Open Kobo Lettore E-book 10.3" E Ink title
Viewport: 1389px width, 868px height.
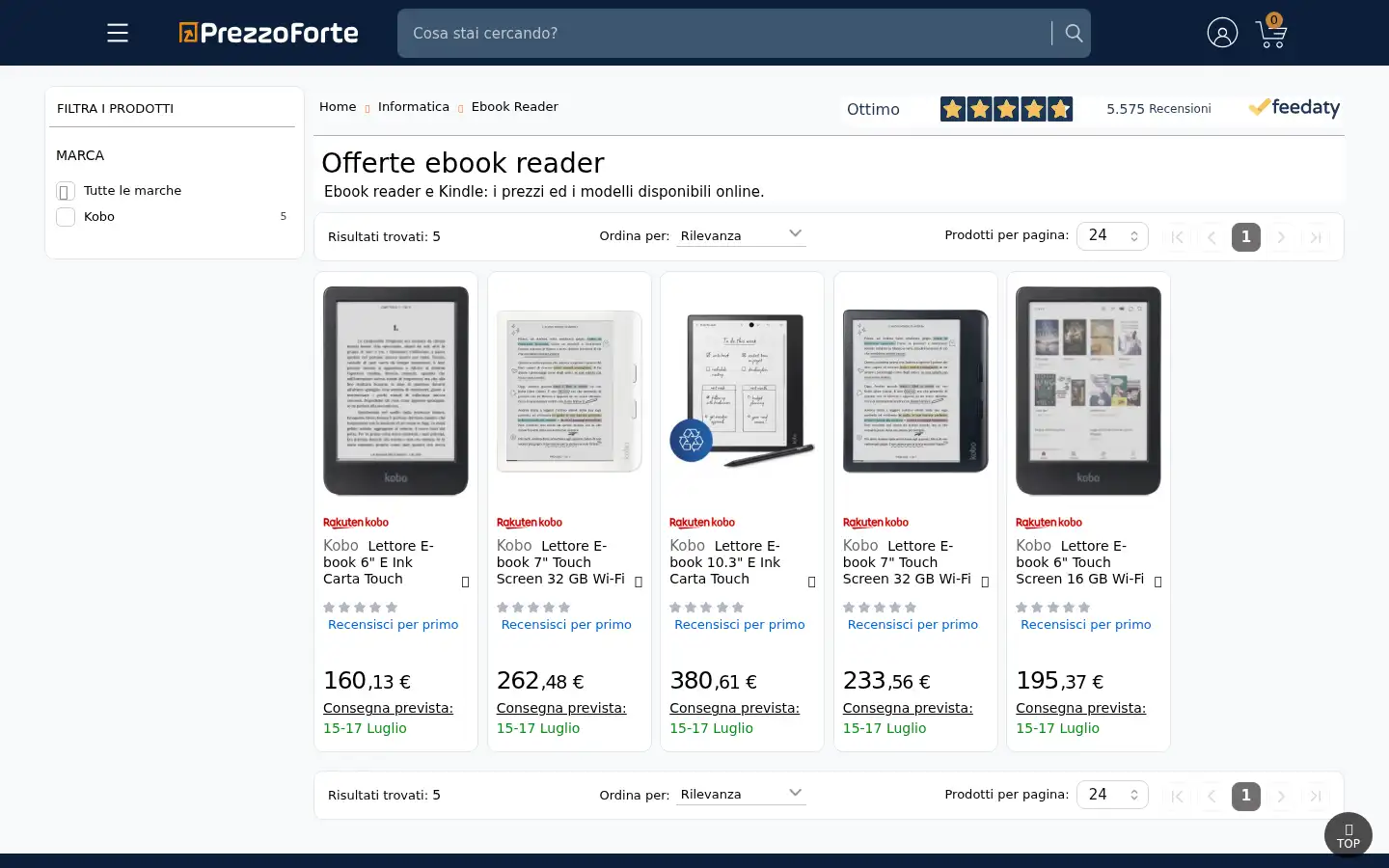click(725, 562)
